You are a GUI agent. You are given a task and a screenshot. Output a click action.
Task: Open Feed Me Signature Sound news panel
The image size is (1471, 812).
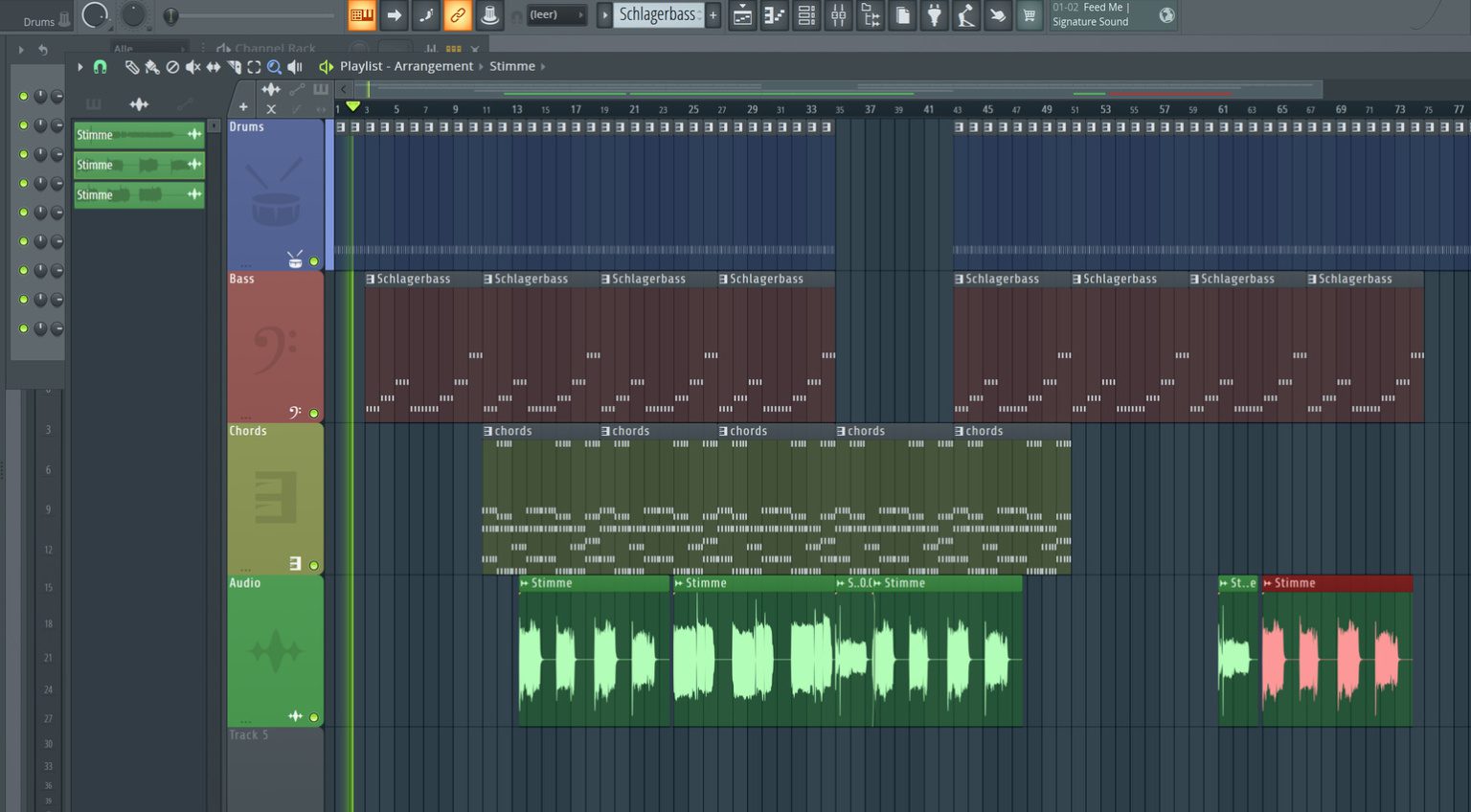click(1114, 15)
